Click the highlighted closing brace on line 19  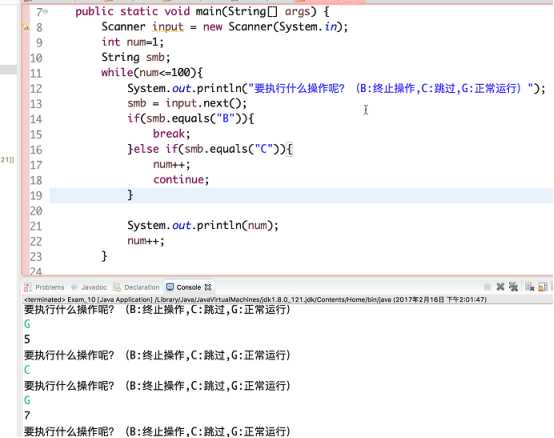point(130,195)
